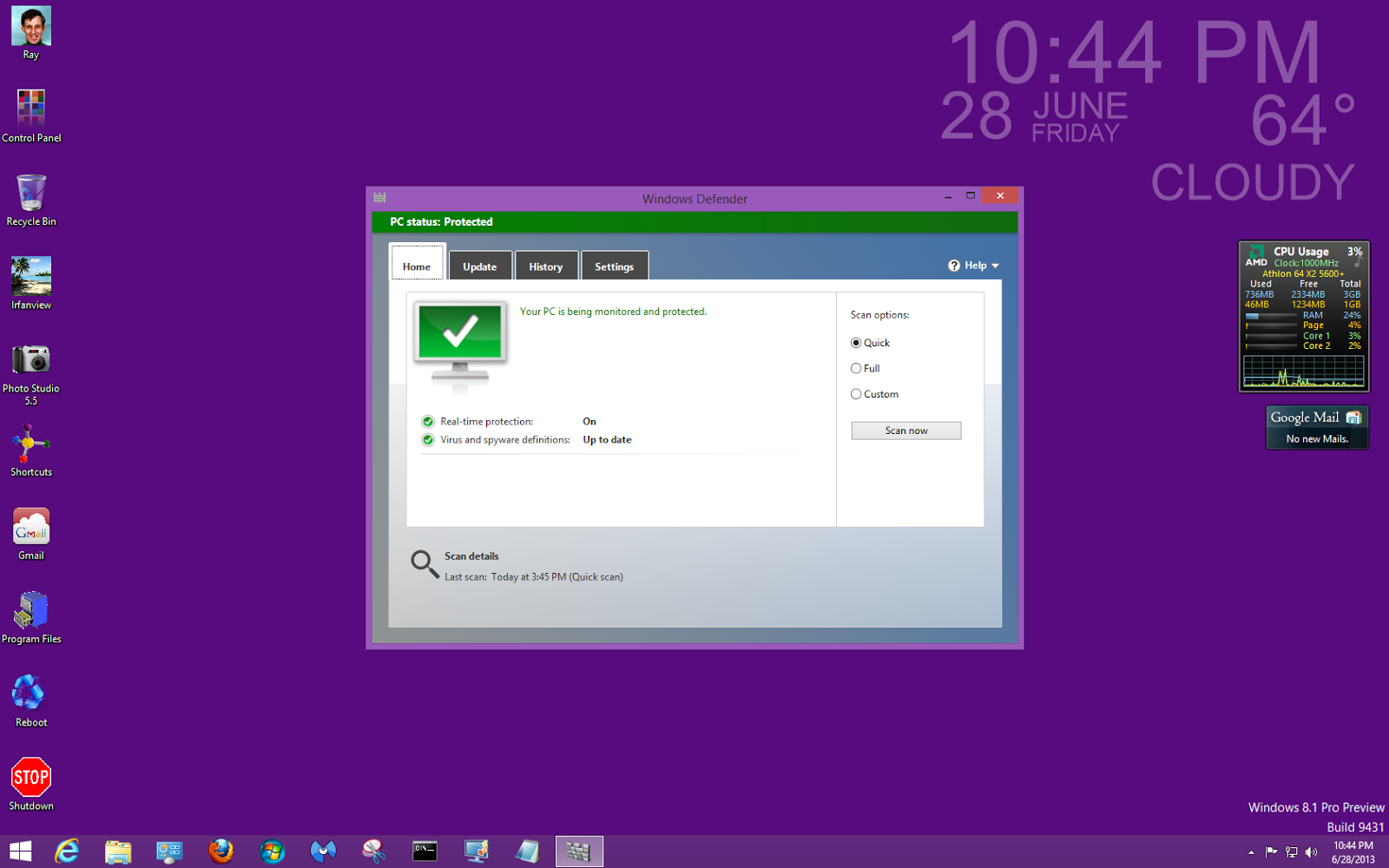Click 'No new Mails.' gadget text

tap(1317, 439)
